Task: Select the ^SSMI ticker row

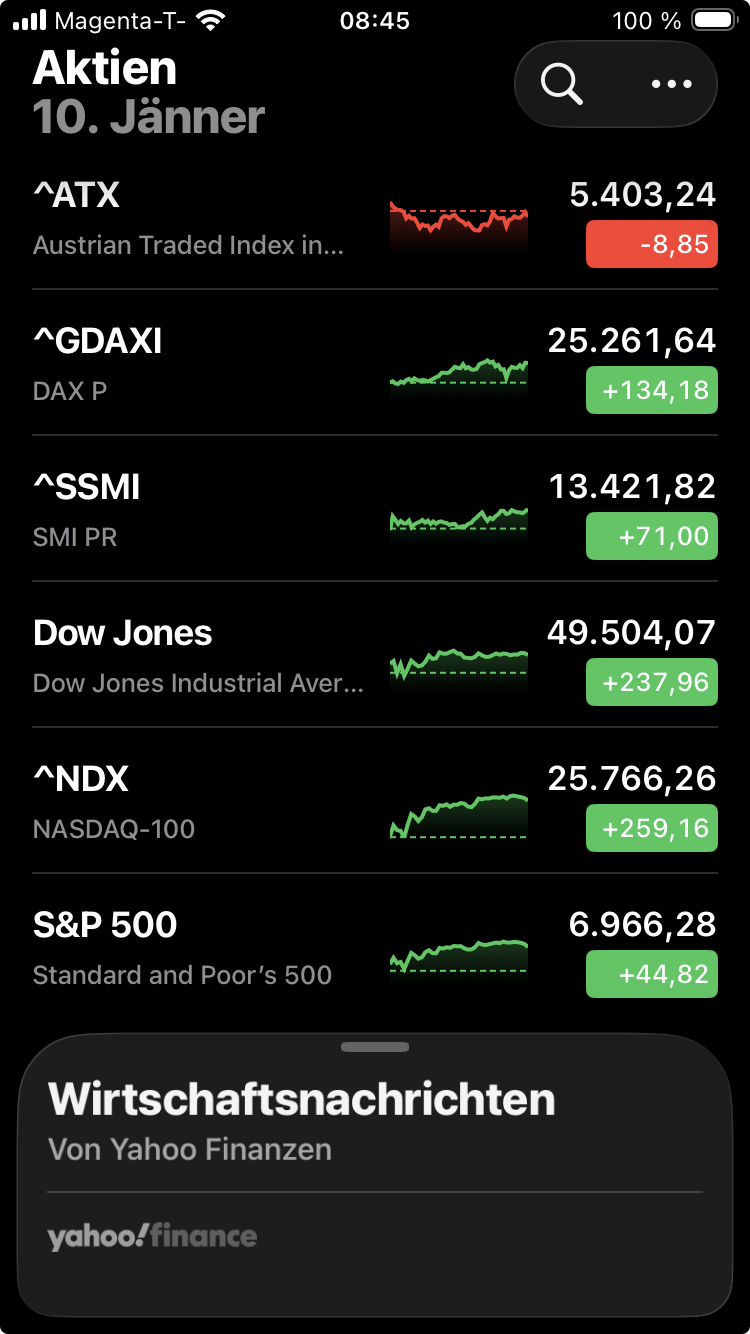Action: 200,508
